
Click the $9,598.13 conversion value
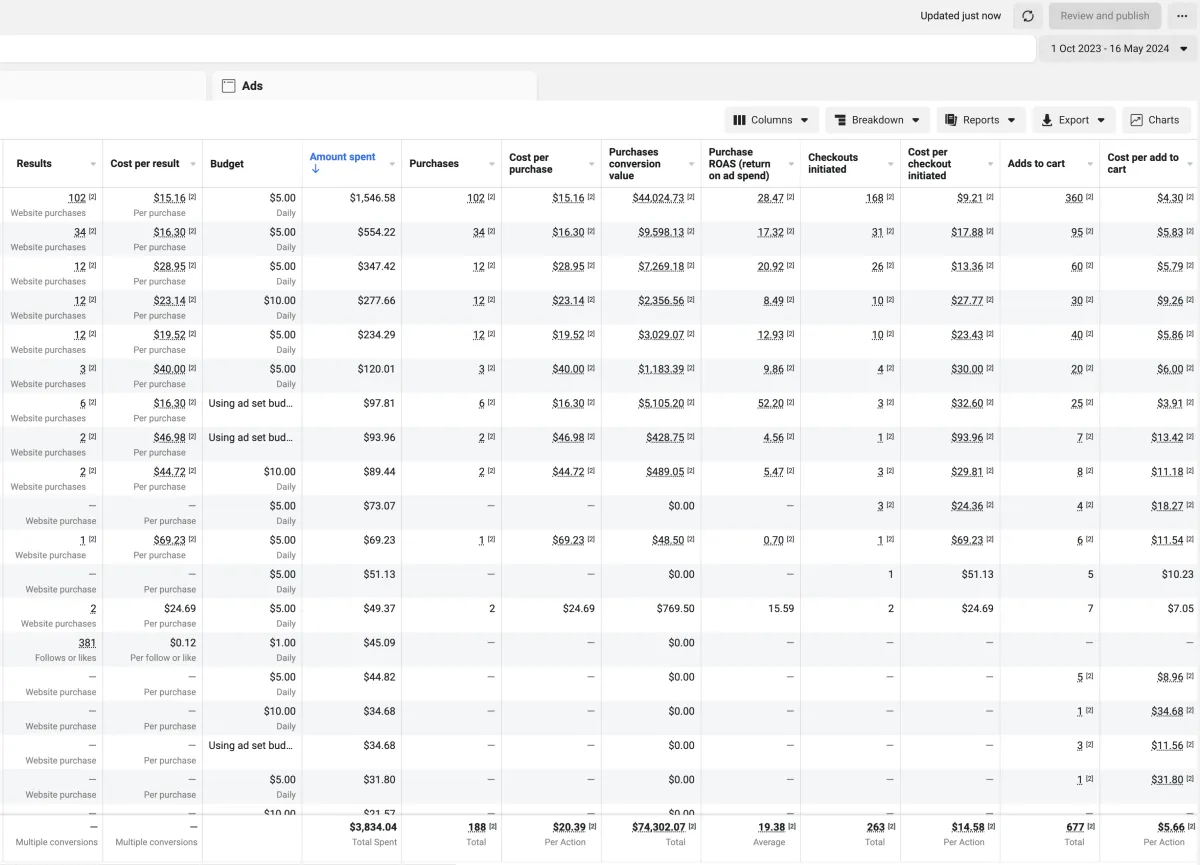(661, 232)
